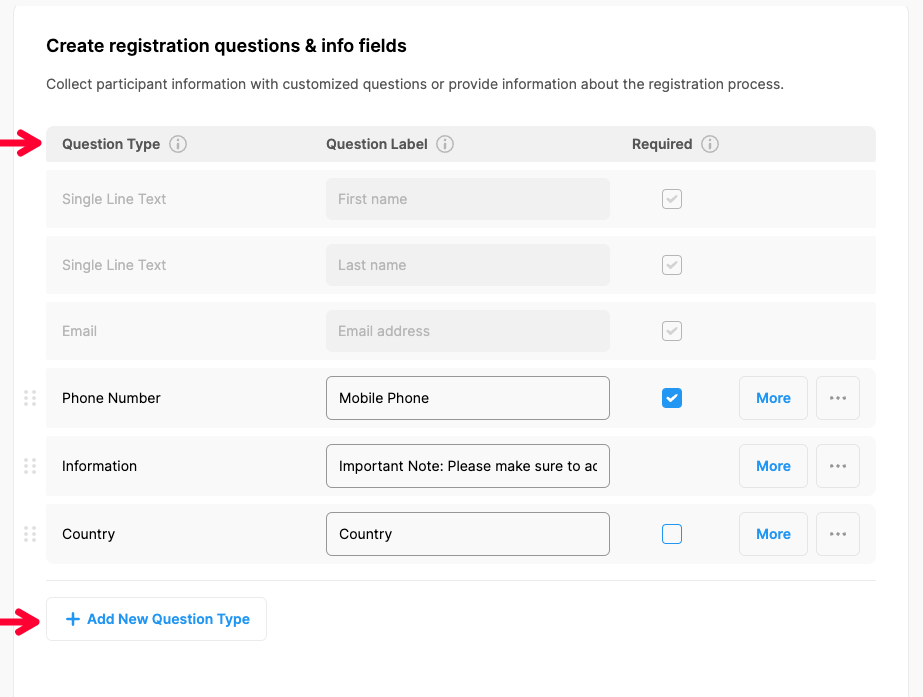
Task: Open three-dot options for Country row
Action: tap(837, 534)
